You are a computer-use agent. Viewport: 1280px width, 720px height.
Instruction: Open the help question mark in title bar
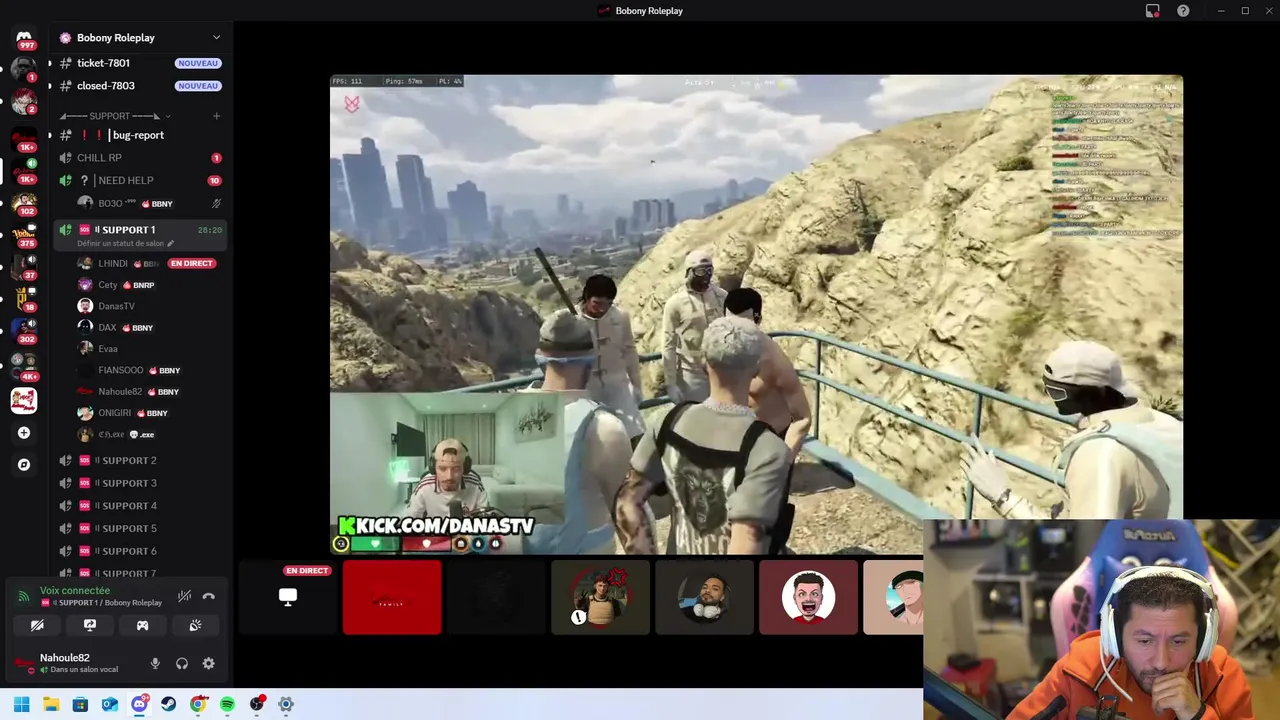(1183, 11)
